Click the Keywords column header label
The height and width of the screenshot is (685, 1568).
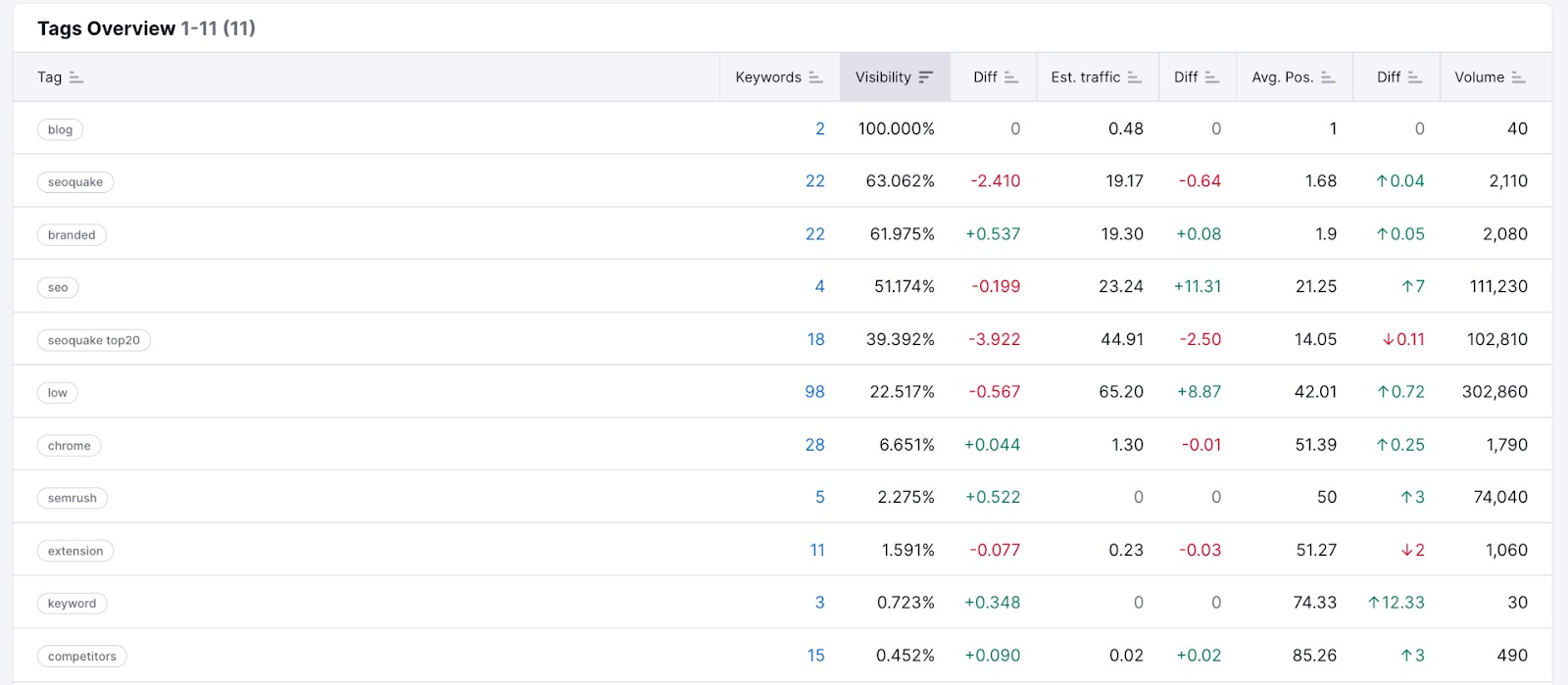(x=768, y=77)
